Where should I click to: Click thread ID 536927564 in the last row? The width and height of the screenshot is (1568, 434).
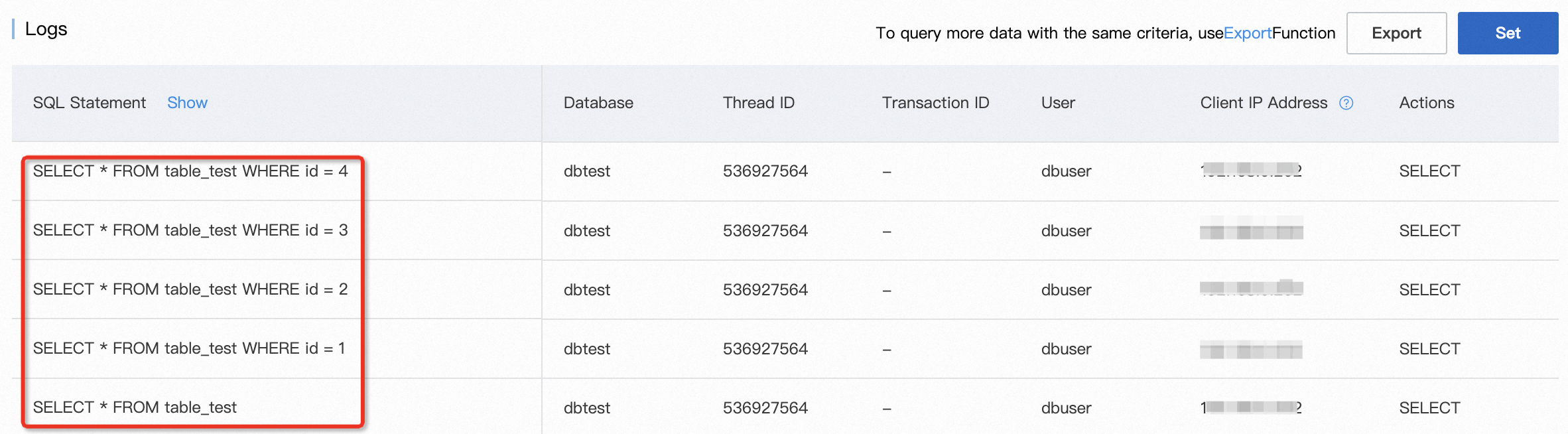pos(765,408)
